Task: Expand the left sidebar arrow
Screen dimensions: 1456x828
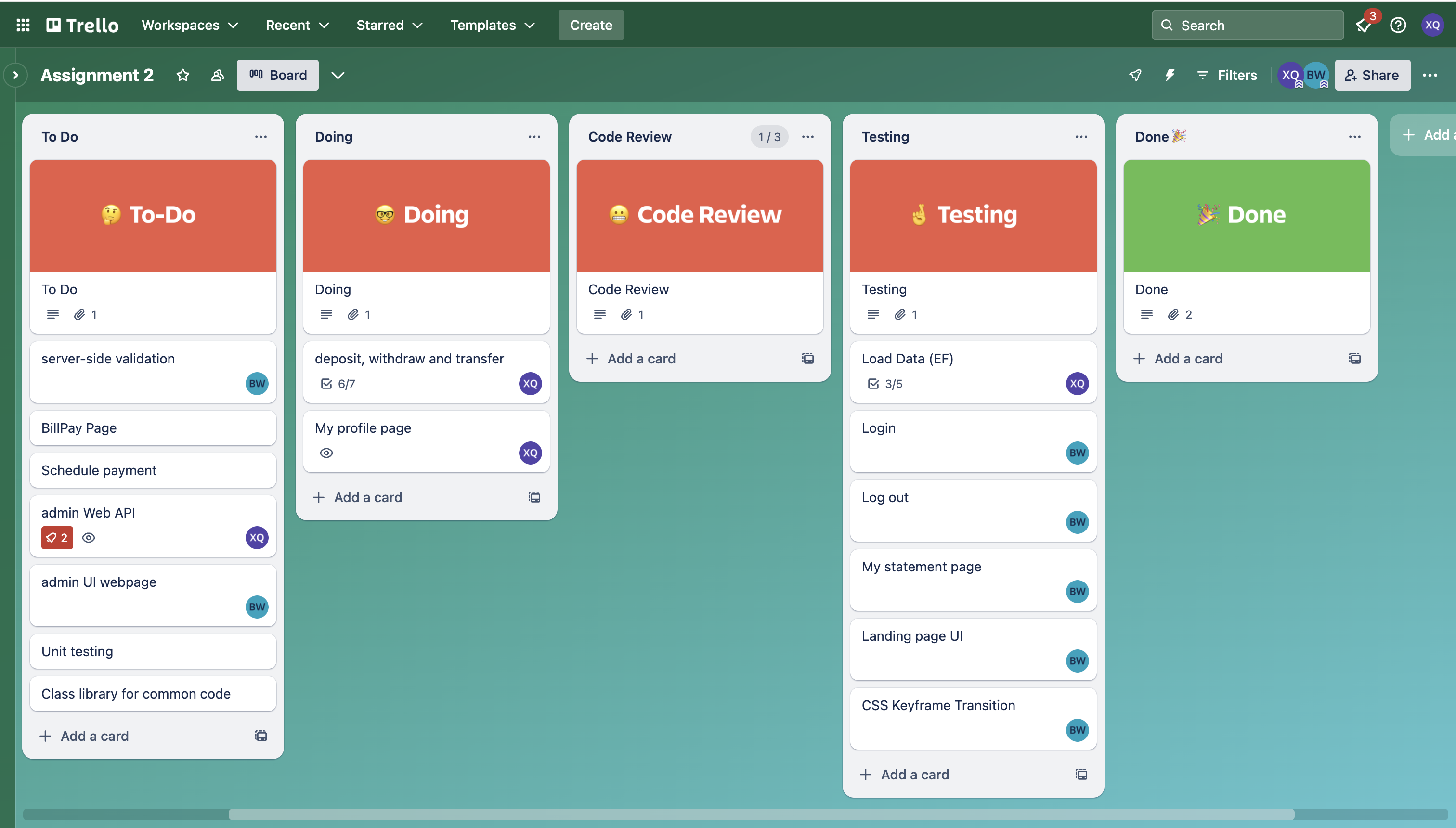Action: (x=15, y=75)
